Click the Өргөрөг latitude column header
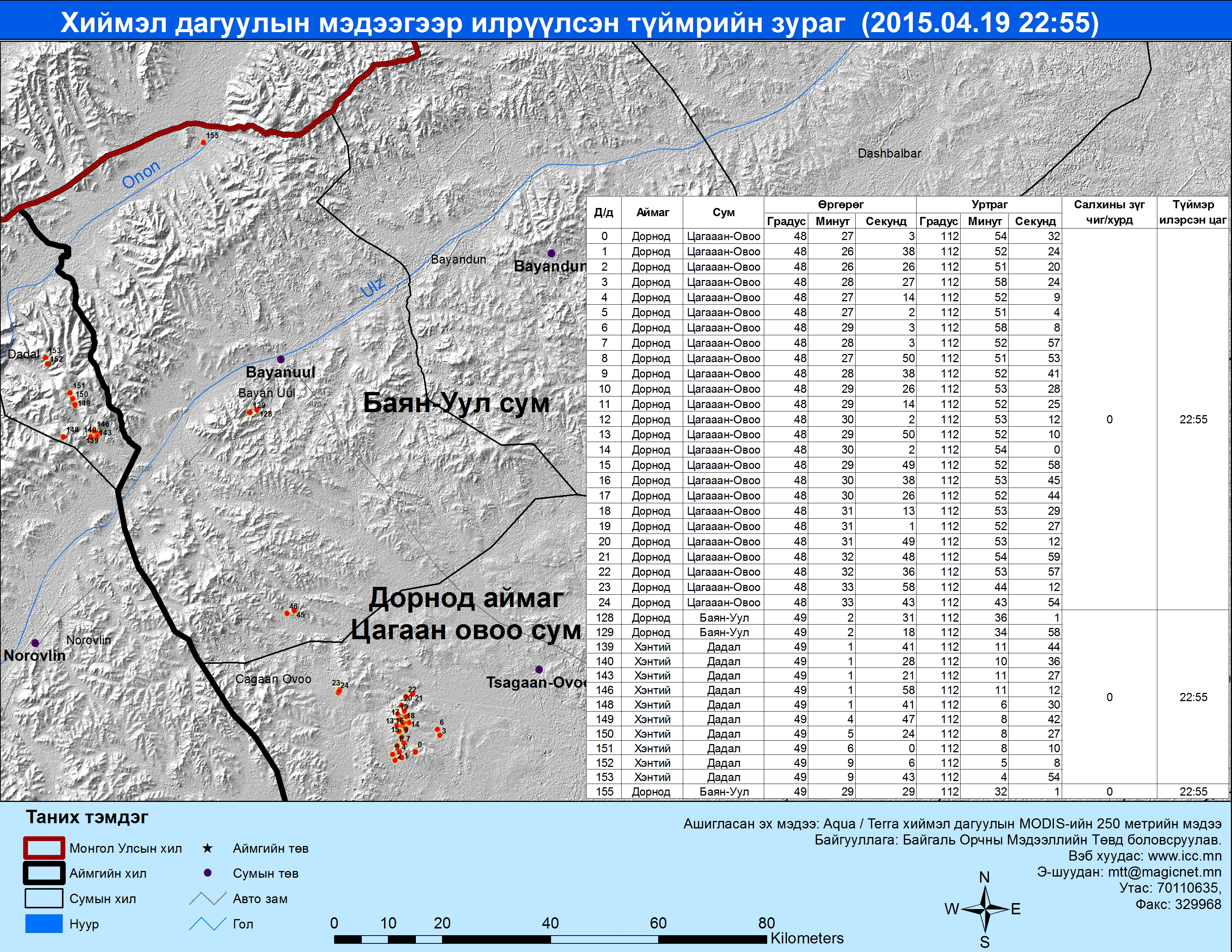The width and height of the screenshot is (1232, 952). click(840, 205)
